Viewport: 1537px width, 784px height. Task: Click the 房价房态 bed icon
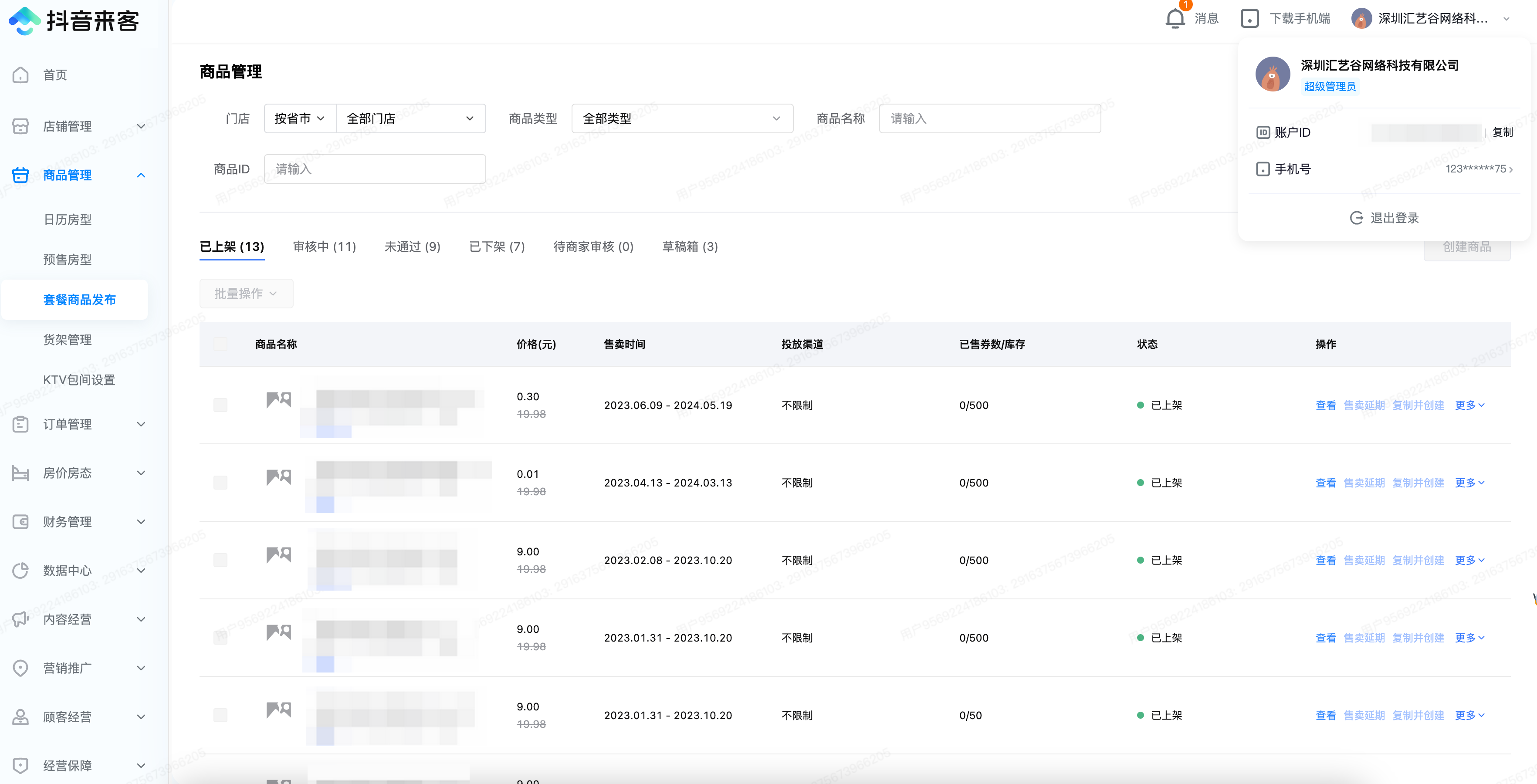(x=20, y=473)
